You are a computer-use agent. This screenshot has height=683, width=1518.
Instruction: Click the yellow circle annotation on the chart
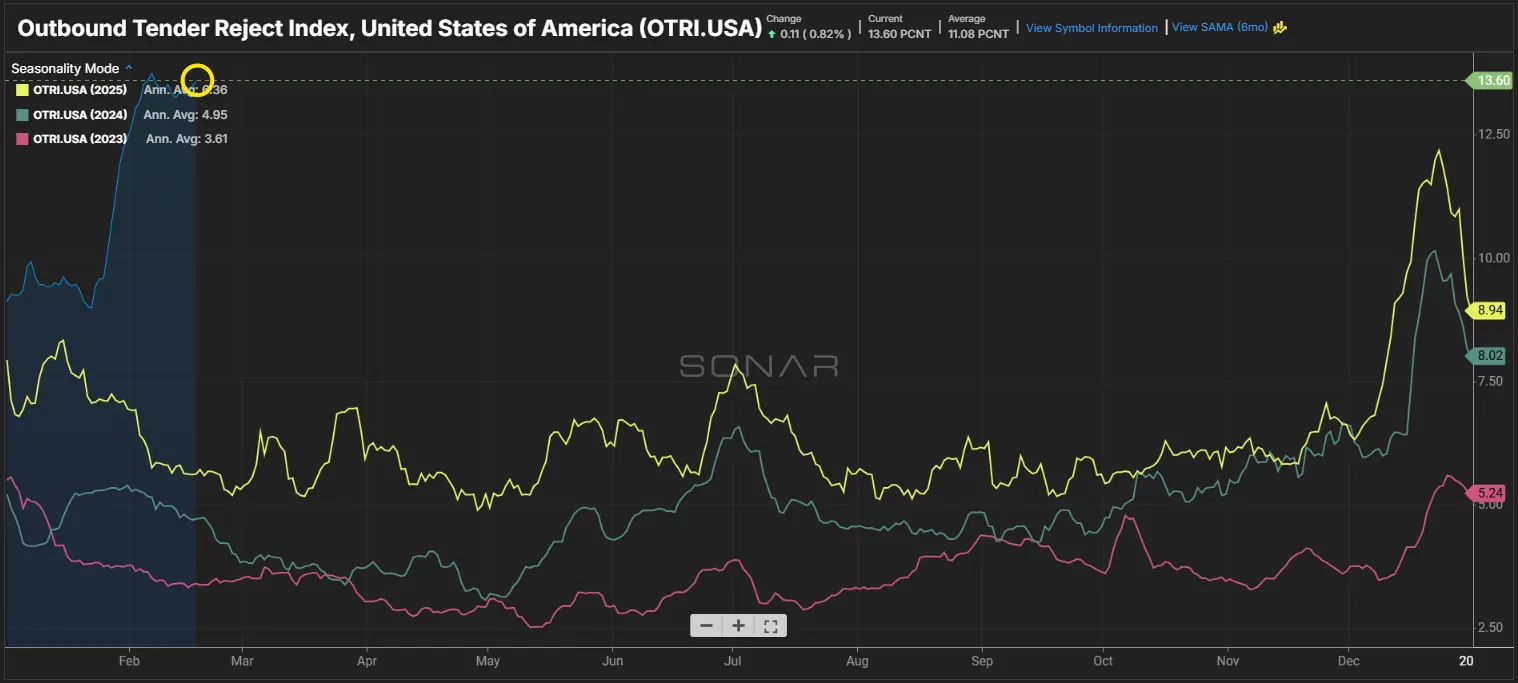(x=196, y=78)
